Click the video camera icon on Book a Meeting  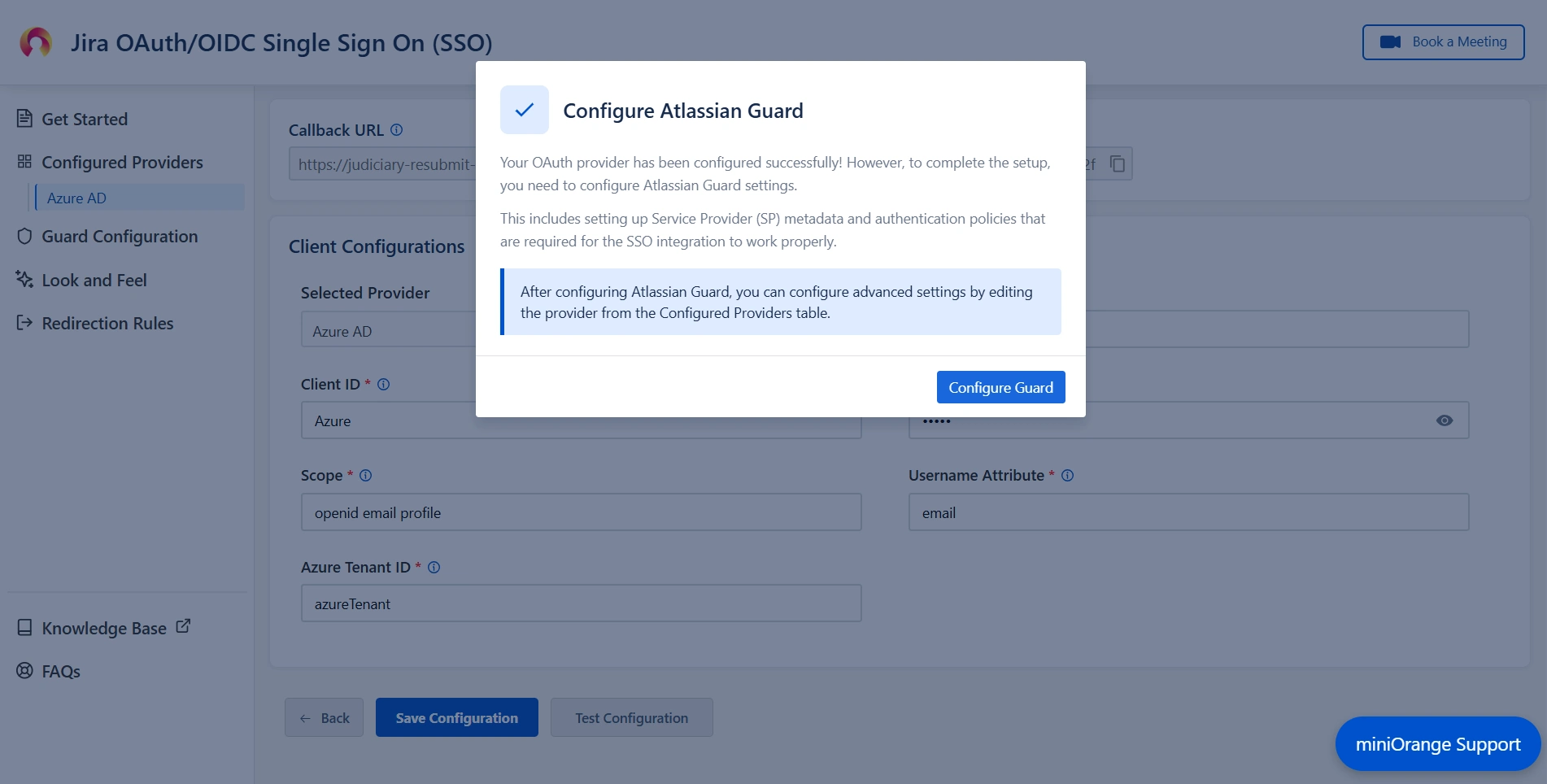[x=1391, y=42]
